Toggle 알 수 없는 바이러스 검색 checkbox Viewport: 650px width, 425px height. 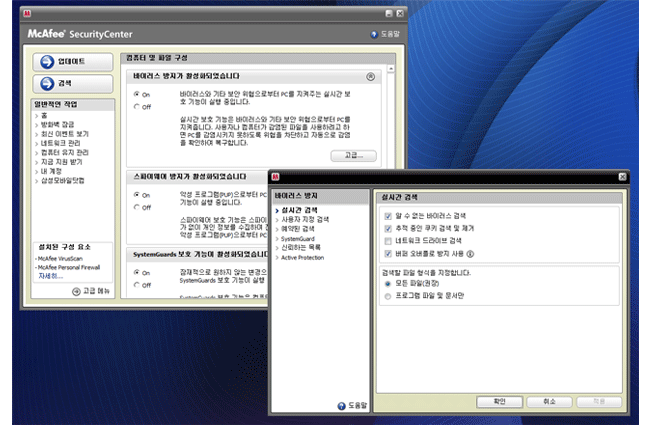[388, 216]
